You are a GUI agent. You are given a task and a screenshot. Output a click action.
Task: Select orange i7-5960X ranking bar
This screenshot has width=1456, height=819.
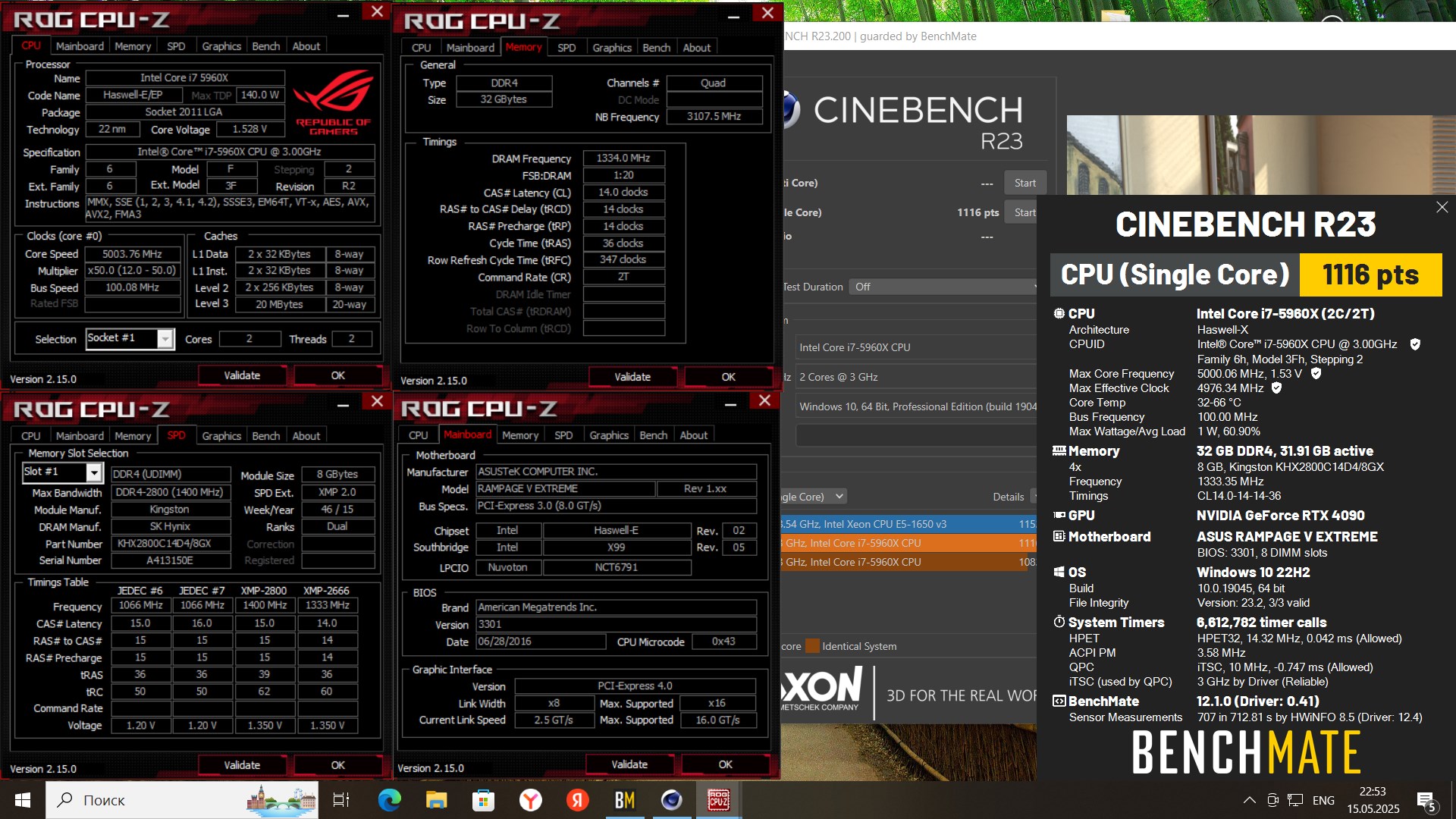[x=909, y=543]
